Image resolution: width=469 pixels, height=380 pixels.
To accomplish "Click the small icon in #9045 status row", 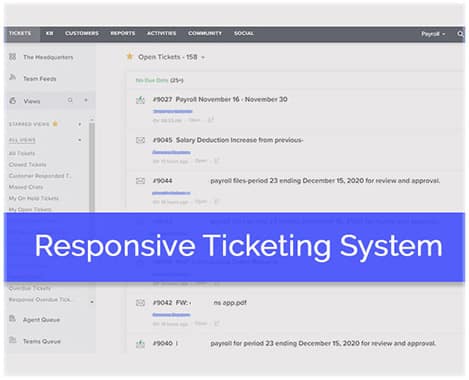I will coord(216,161).
